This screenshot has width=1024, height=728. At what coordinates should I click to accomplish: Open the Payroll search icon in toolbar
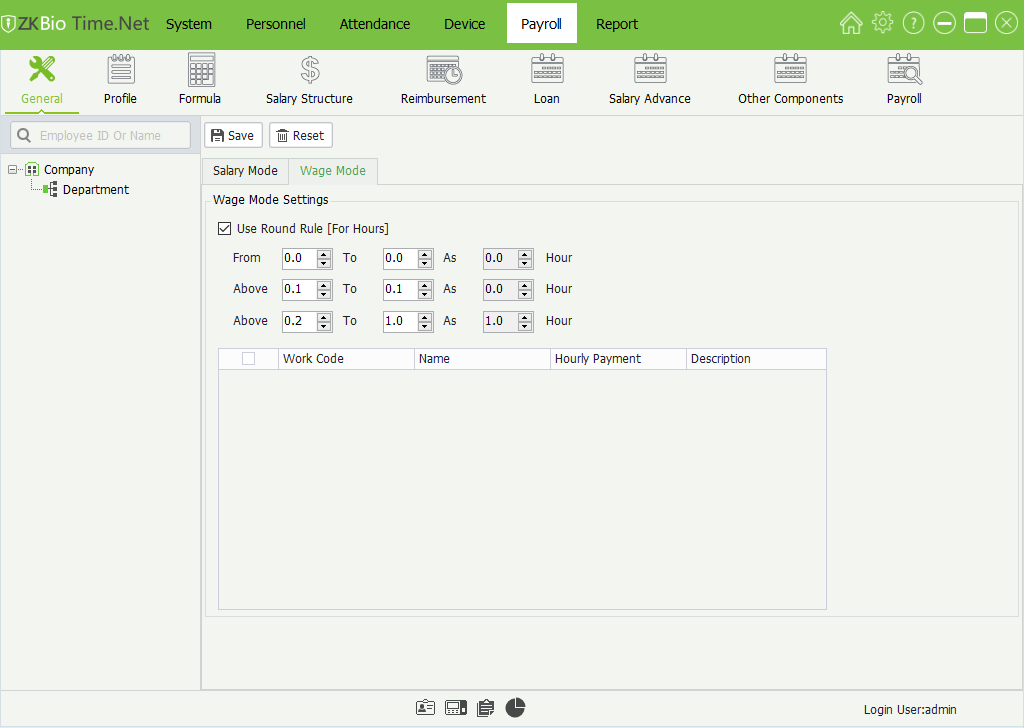pos(904,69)
